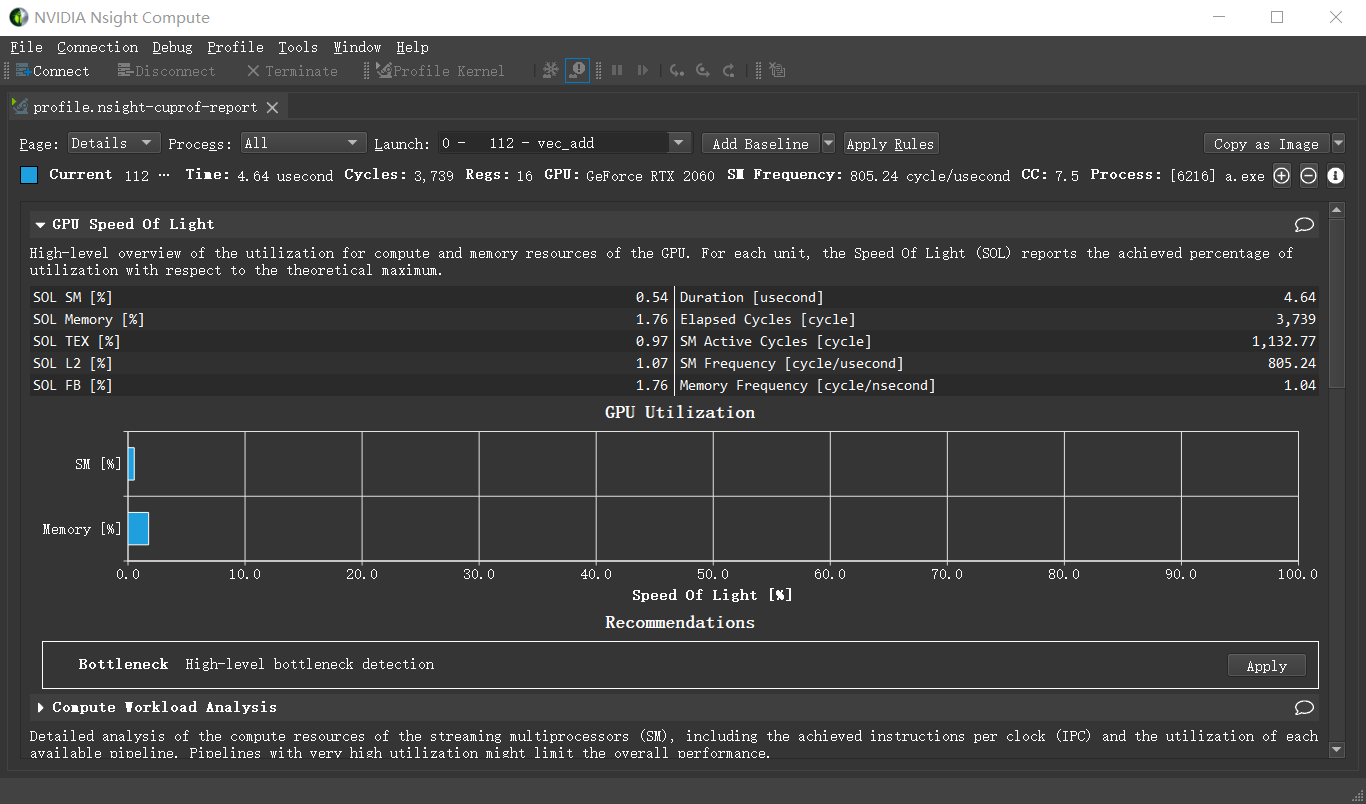Click the Recommendations heading
1366x804 pixels.
[680, 623]
